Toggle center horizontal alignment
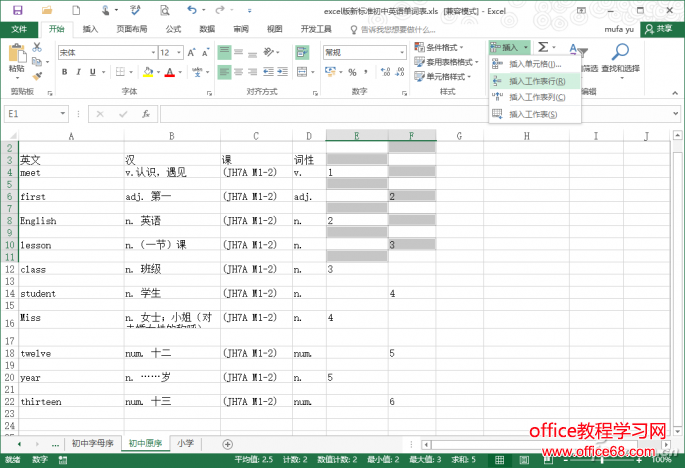685x468 pixels. coord(239,72)
